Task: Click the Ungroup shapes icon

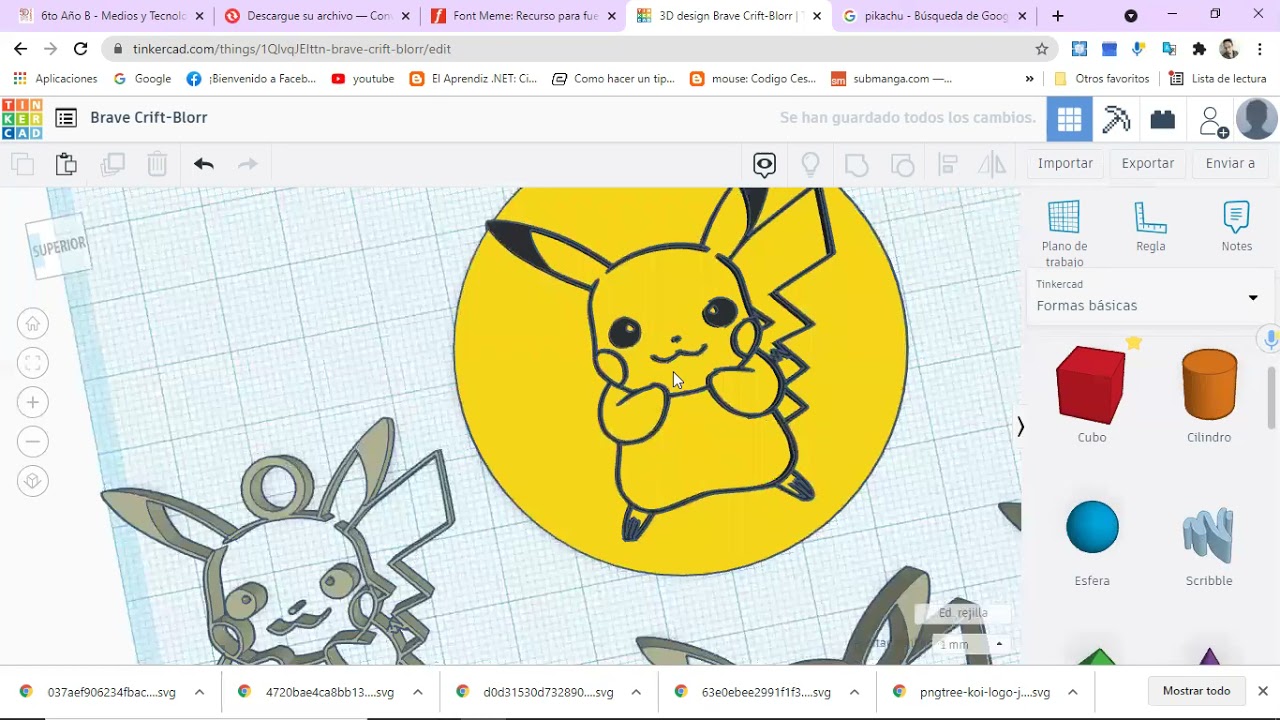Action: click(902, 164)
